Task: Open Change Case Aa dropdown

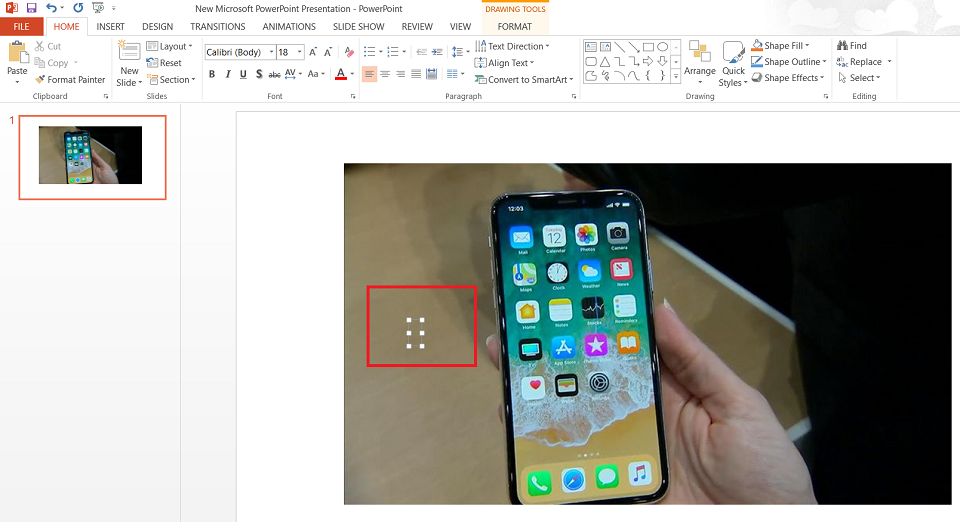Action: coord(316,74)
